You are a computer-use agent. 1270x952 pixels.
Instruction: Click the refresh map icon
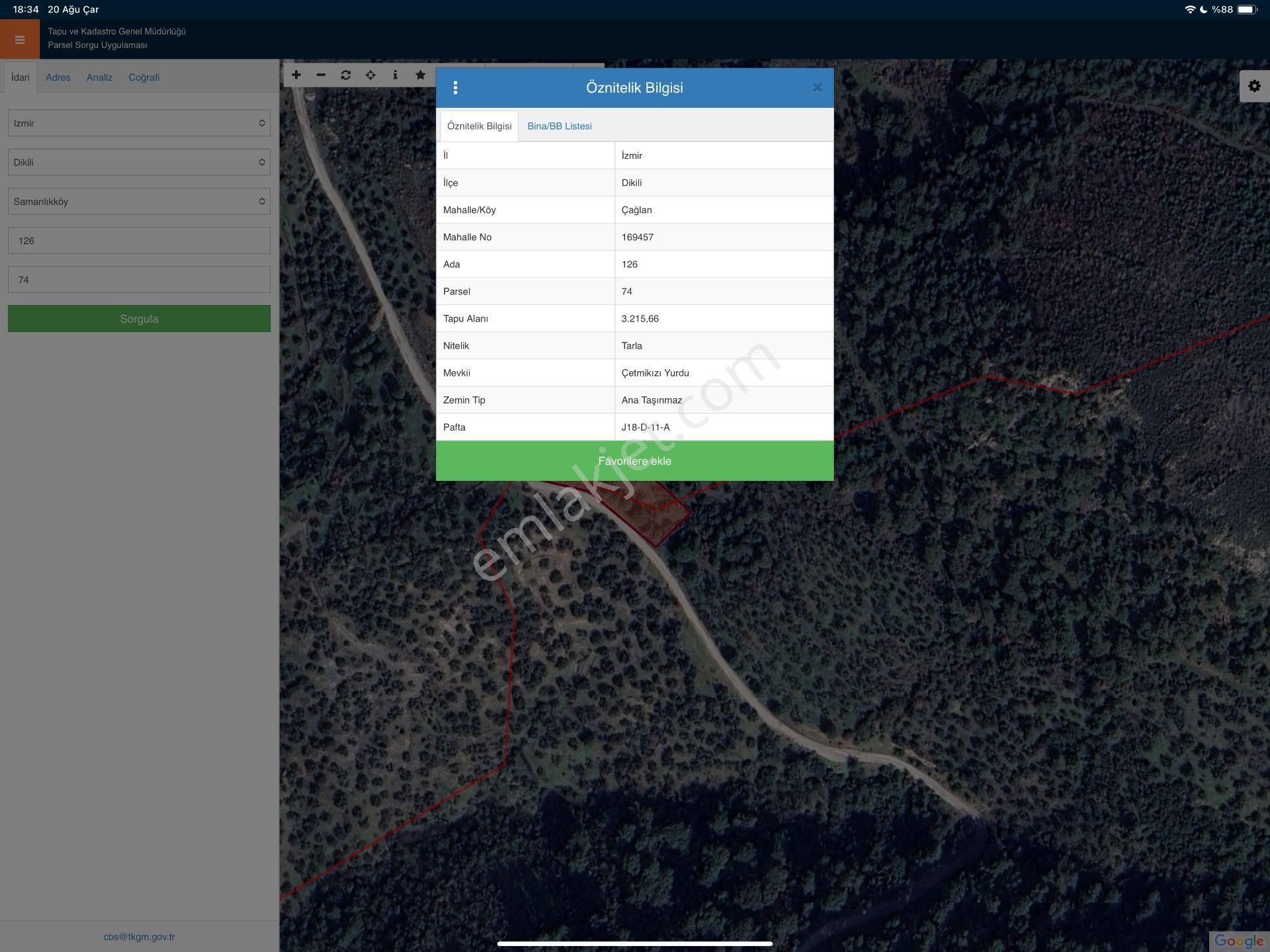tap(345, 75)
